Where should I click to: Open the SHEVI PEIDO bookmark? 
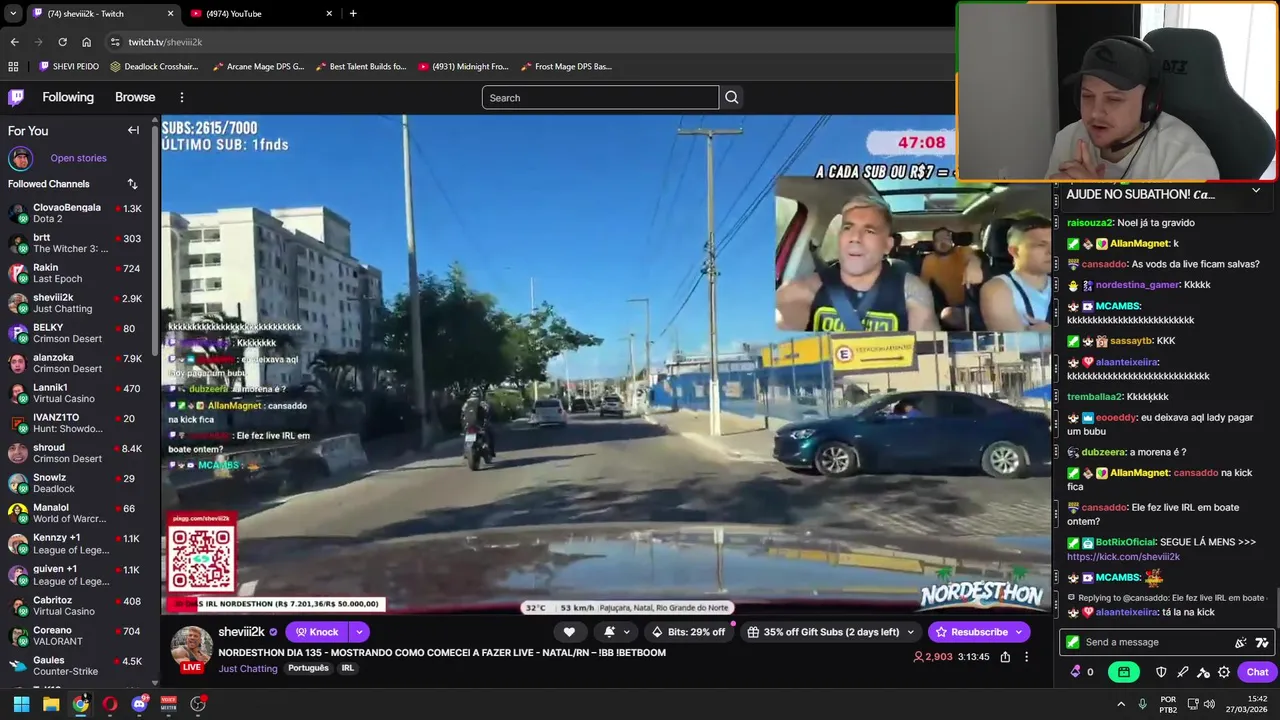69,66
